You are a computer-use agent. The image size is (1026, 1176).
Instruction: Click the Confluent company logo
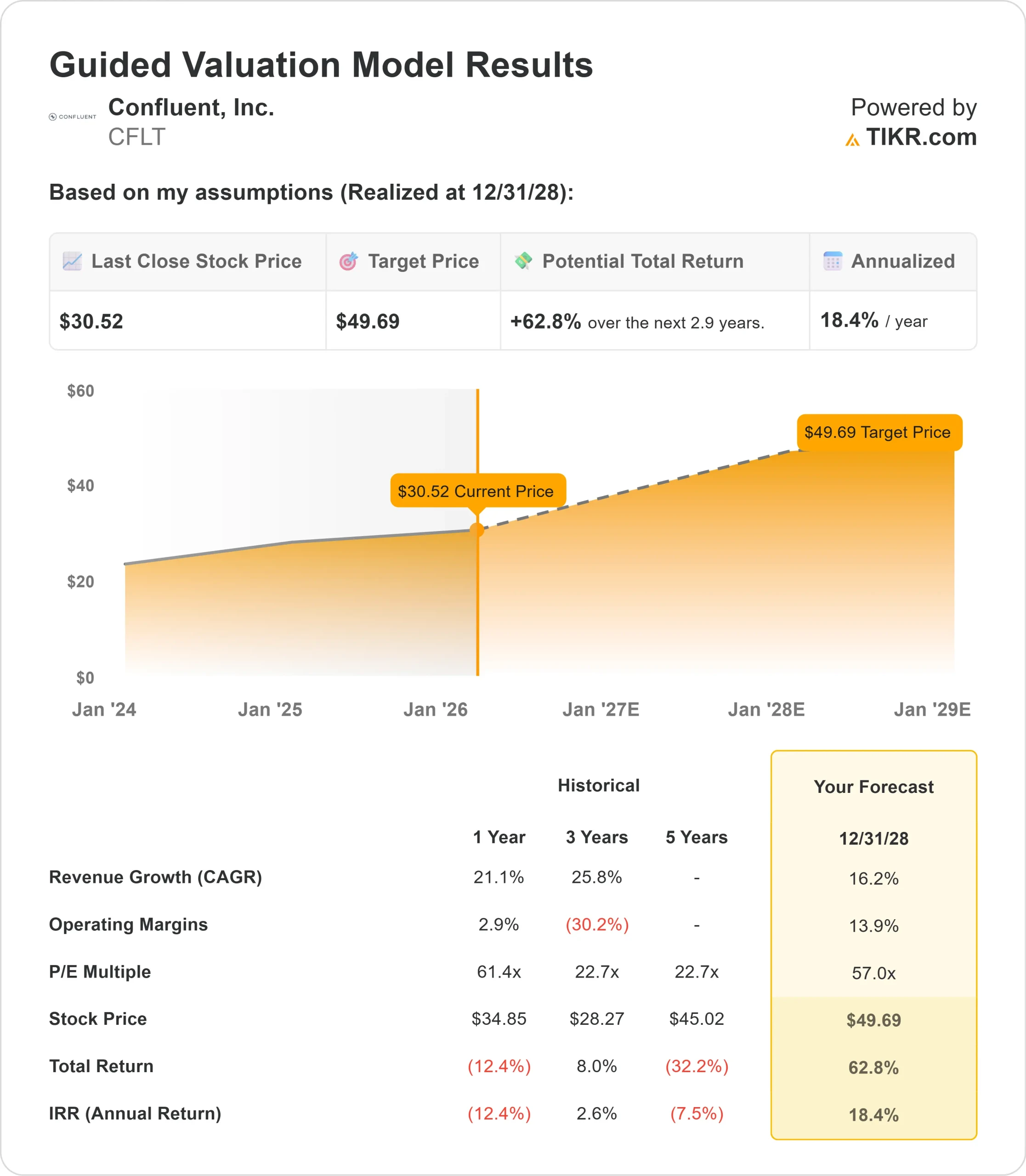73,117
